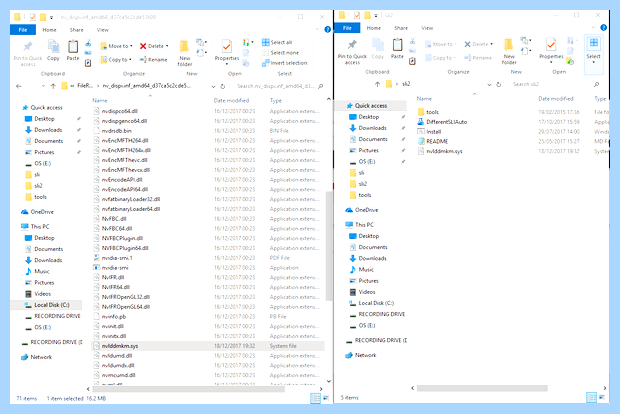620x414 pixels.
Task: Open Videos in right window navigation pane
Action: [x=362, y=292]
